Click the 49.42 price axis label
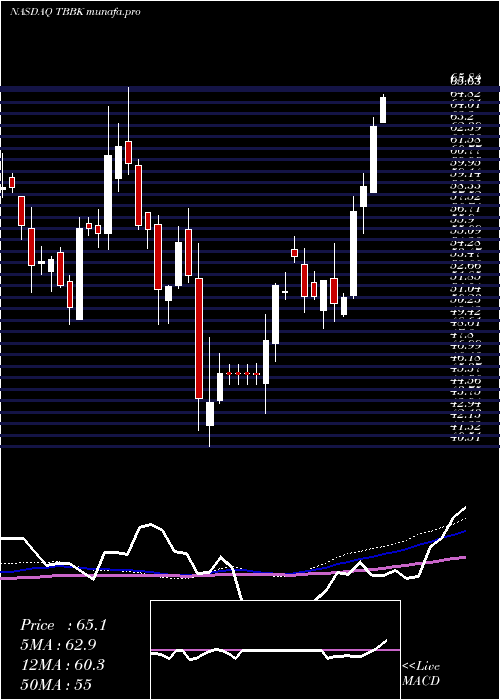This screenshot has height=700, width=500. [x=466, y=312]
